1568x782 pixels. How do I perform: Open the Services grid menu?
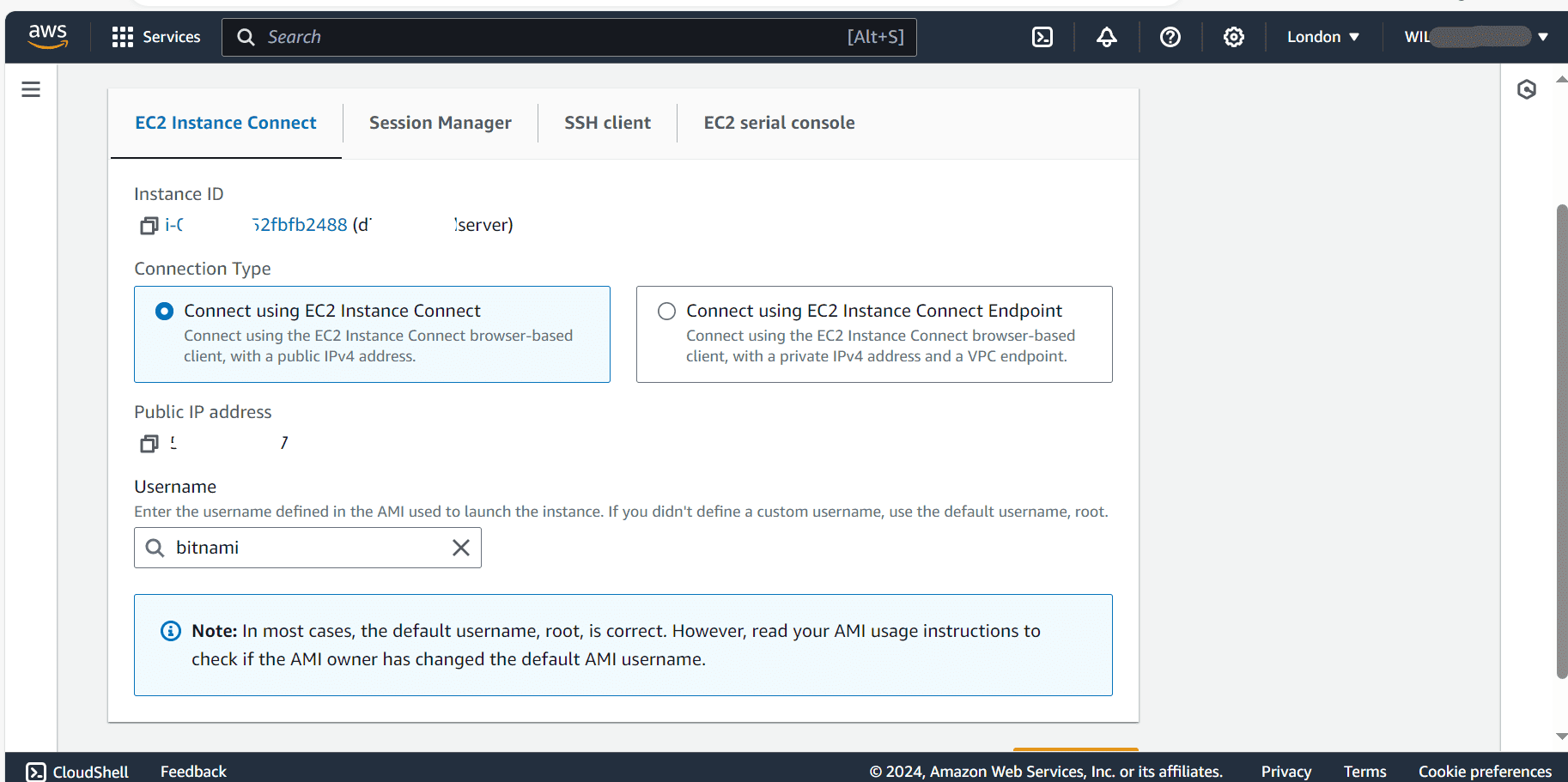pyautogui.click(x=123, y=37)
